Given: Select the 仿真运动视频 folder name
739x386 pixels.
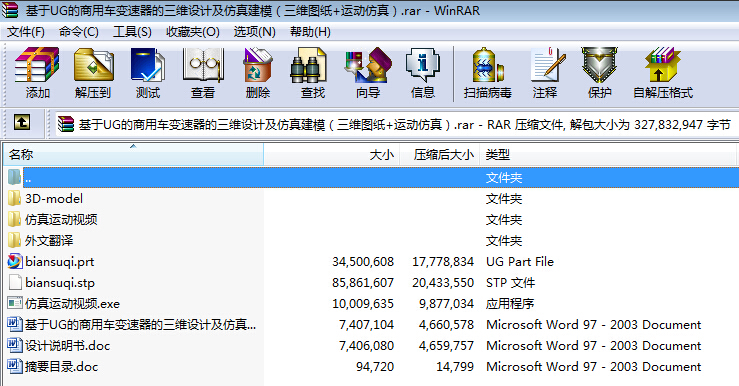Looking at the screenshot, I should pos(61,220).
